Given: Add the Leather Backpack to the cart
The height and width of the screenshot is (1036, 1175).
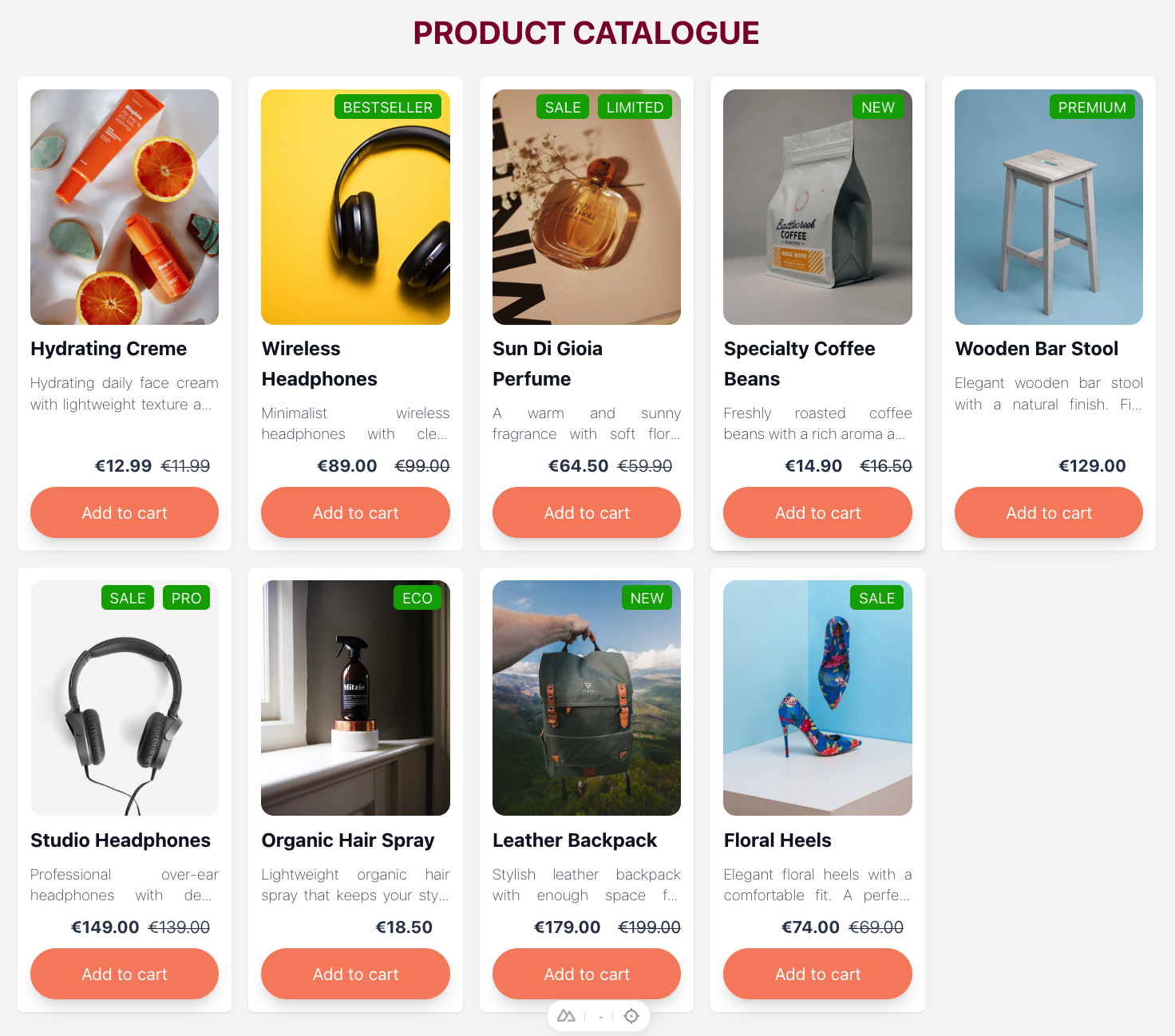Looking at the screenshot, I should click(586, 974).
